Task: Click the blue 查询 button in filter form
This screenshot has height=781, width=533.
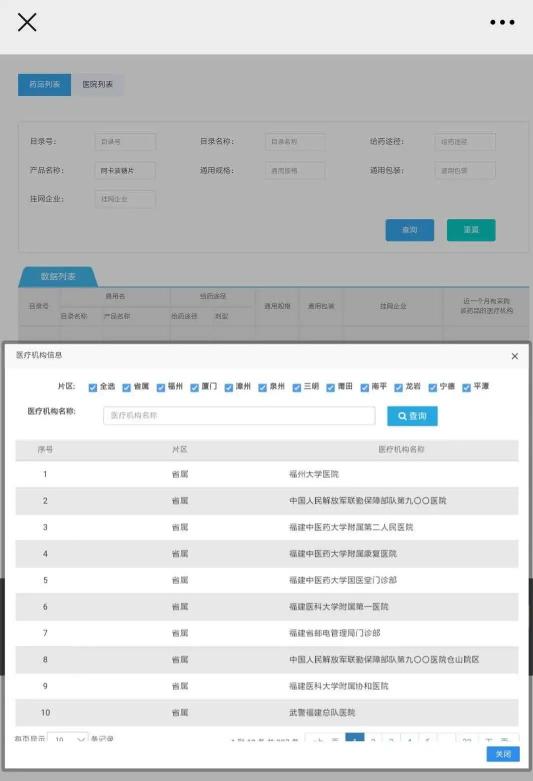Action: (409, 230)
